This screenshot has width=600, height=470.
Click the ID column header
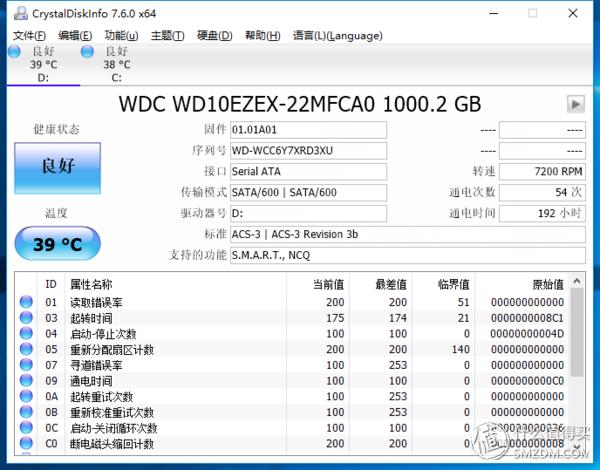(x=51, y=284)
